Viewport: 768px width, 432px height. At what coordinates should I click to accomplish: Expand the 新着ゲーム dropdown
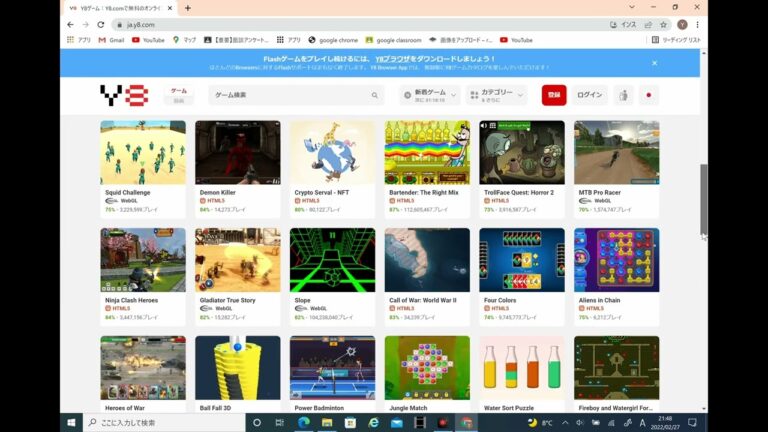click(x=429, y=95)
